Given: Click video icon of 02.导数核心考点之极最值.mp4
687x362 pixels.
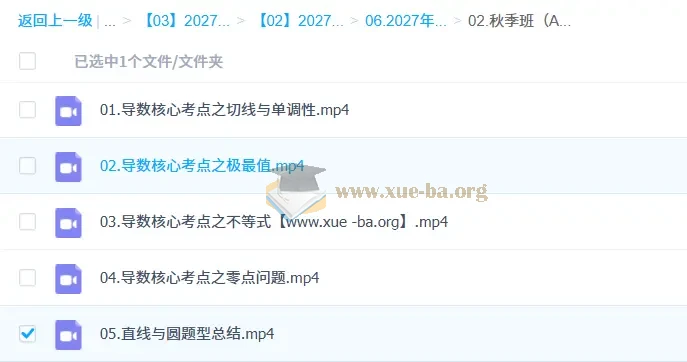Looking at the screenshot, I should (68, 167).
